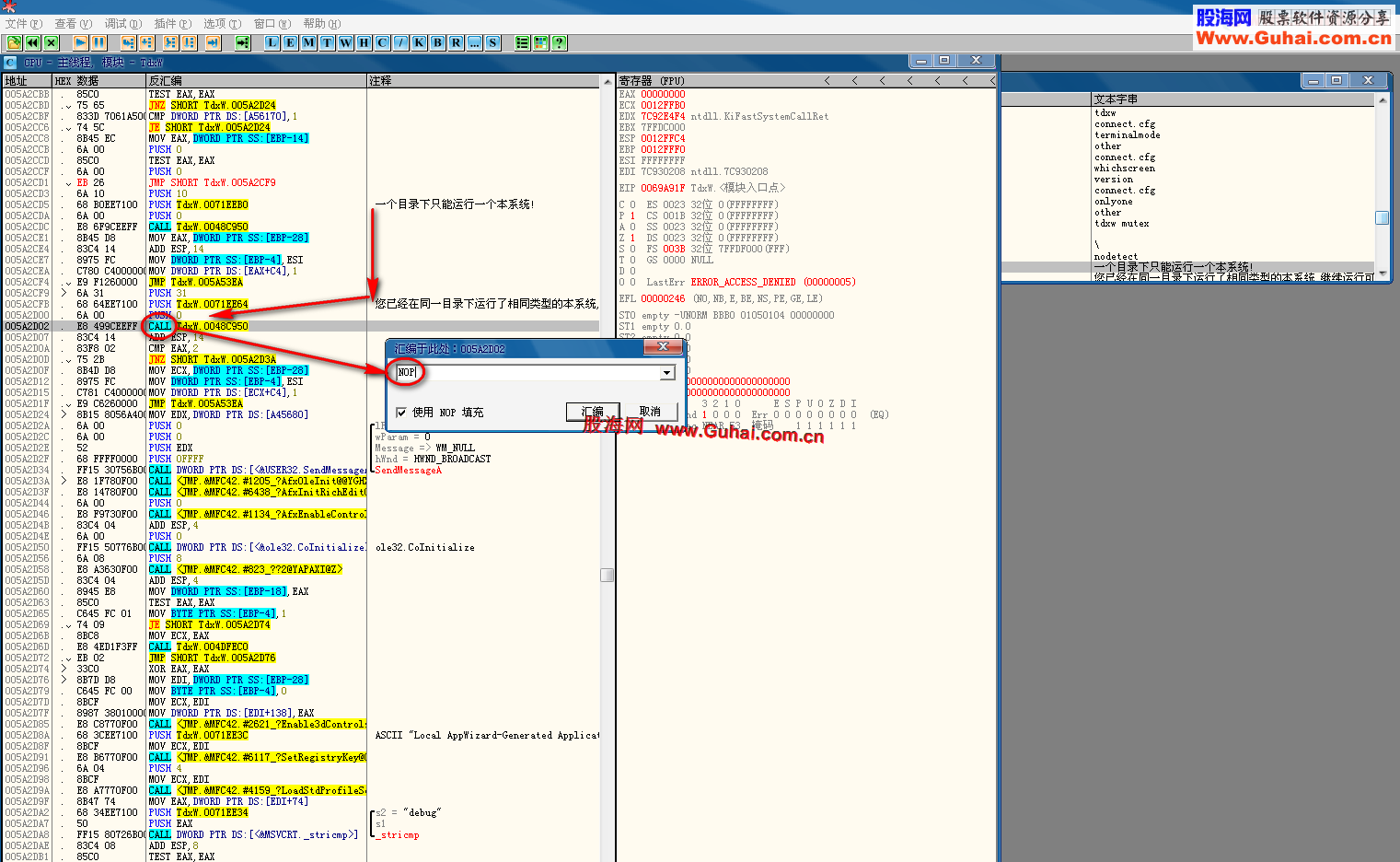
Task: Select the ESP 0012FFC4 register line
Action: (653, 138)
